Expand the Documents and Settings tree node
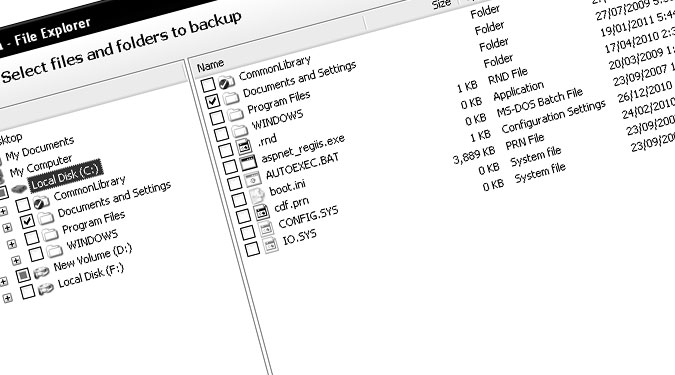This screenshot has width=675, height=375. 7,227
